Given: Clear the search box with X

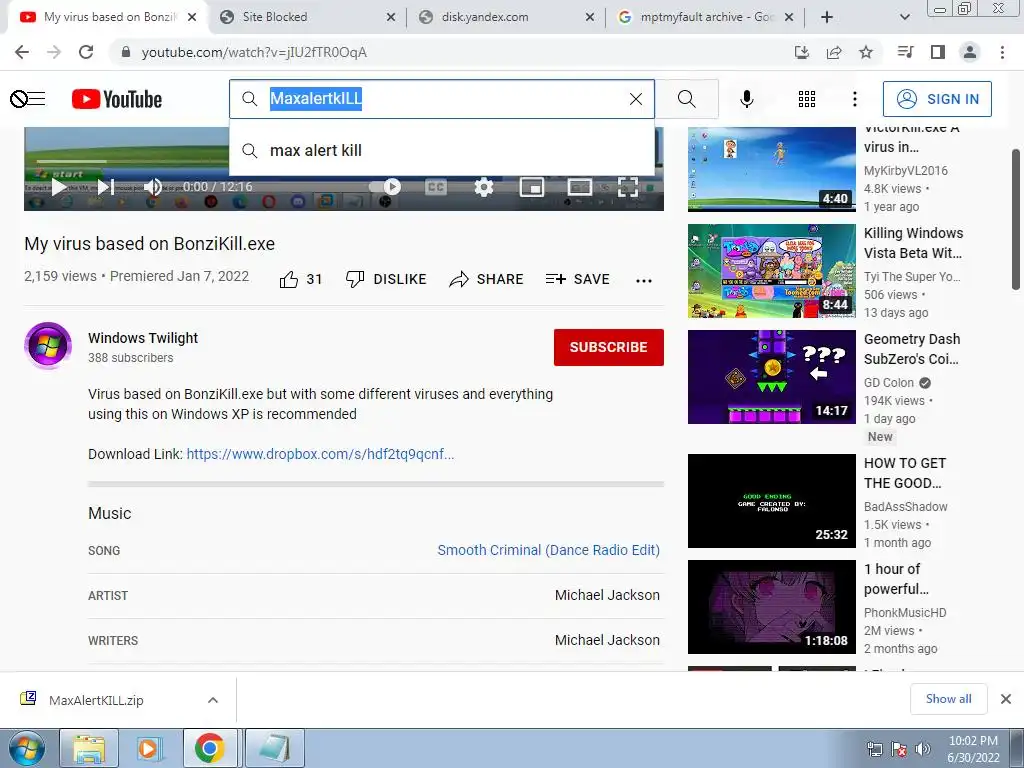Looking at the screenshot, I should [x=635, y=99].
